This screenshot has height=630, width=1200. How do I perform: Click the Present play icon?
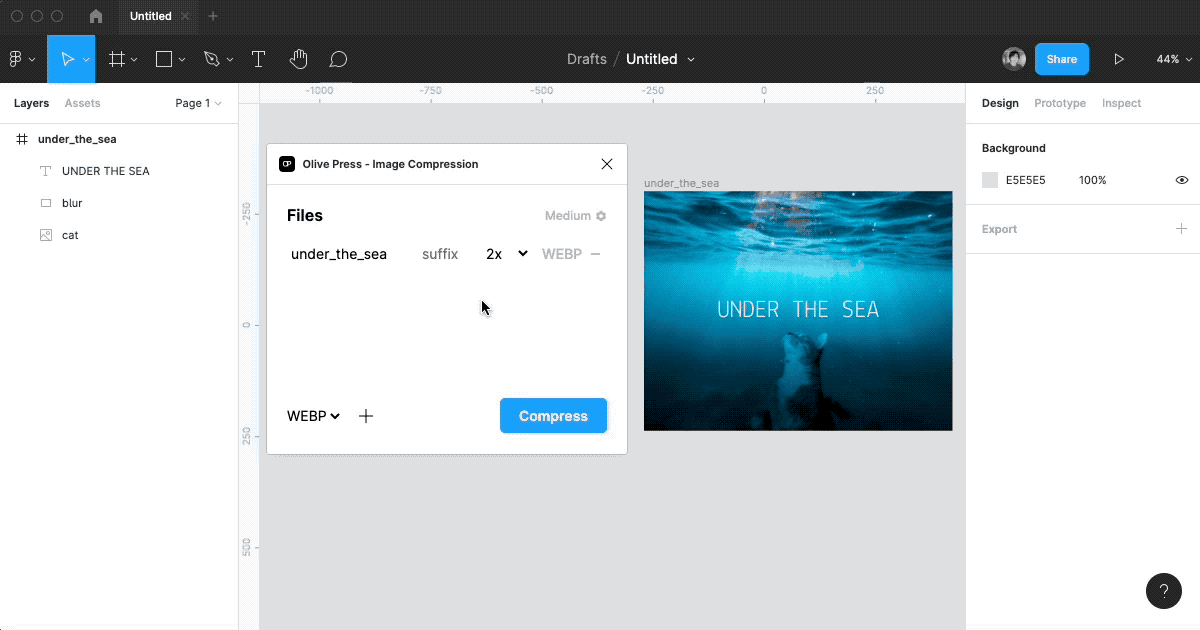pos(1119,59)
